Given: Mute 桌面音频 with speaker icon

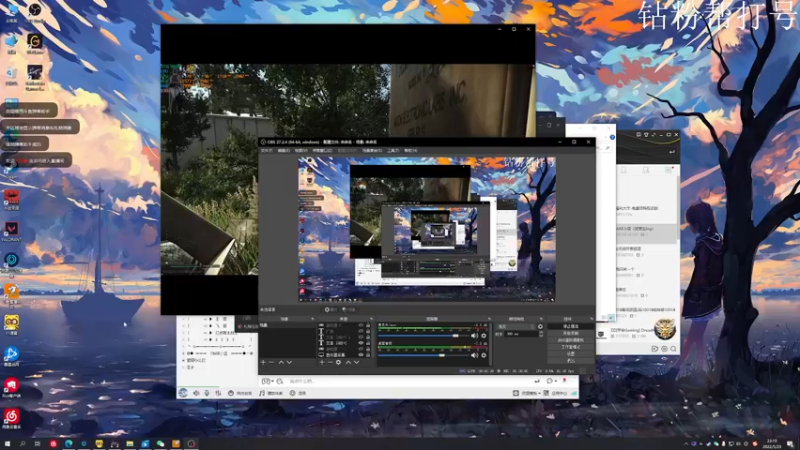Looking at the screenshot, I should (x=474, y=356).
